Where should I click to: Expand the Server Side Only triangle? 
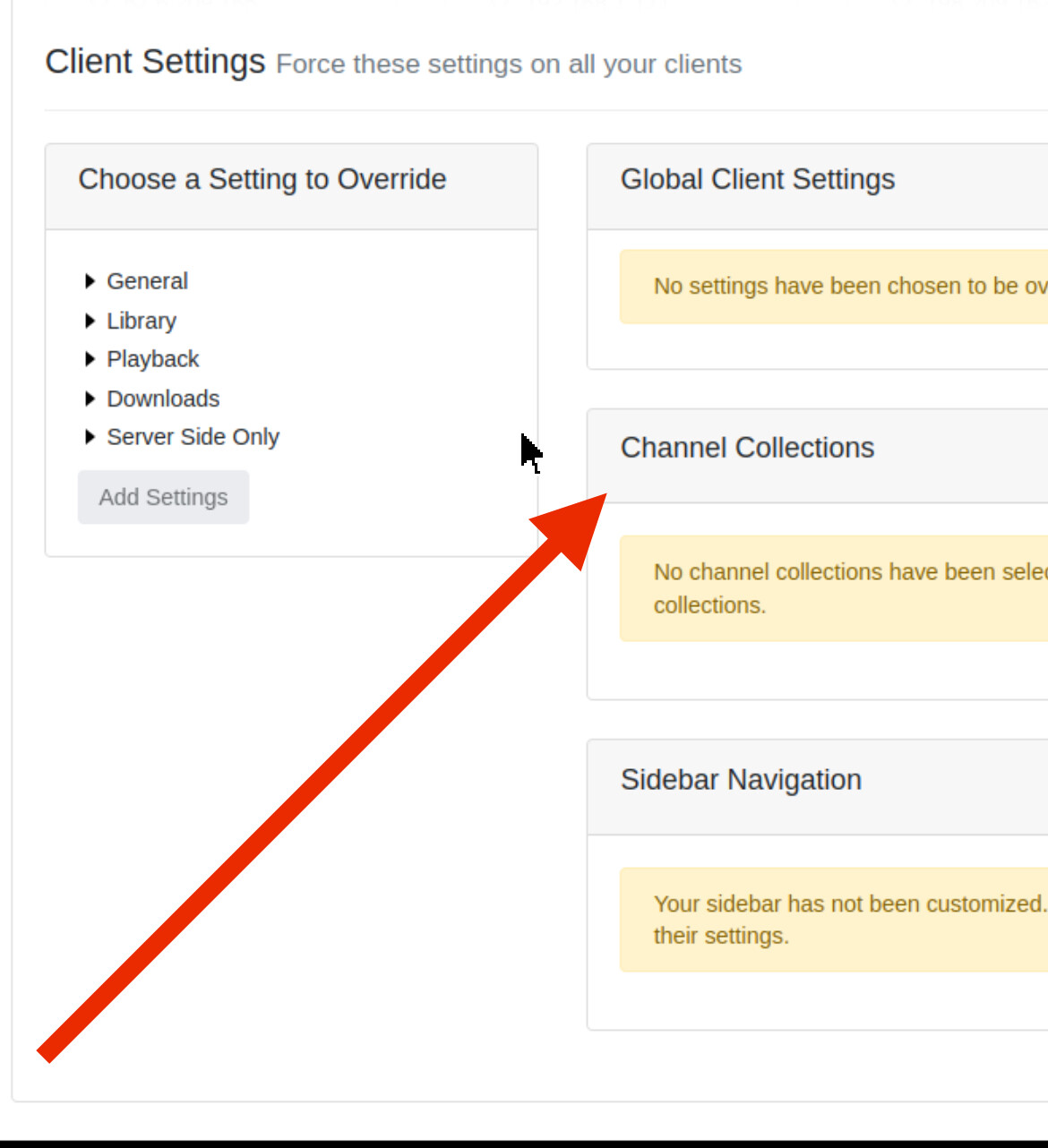pyautogui.click(x=90, y=437)
